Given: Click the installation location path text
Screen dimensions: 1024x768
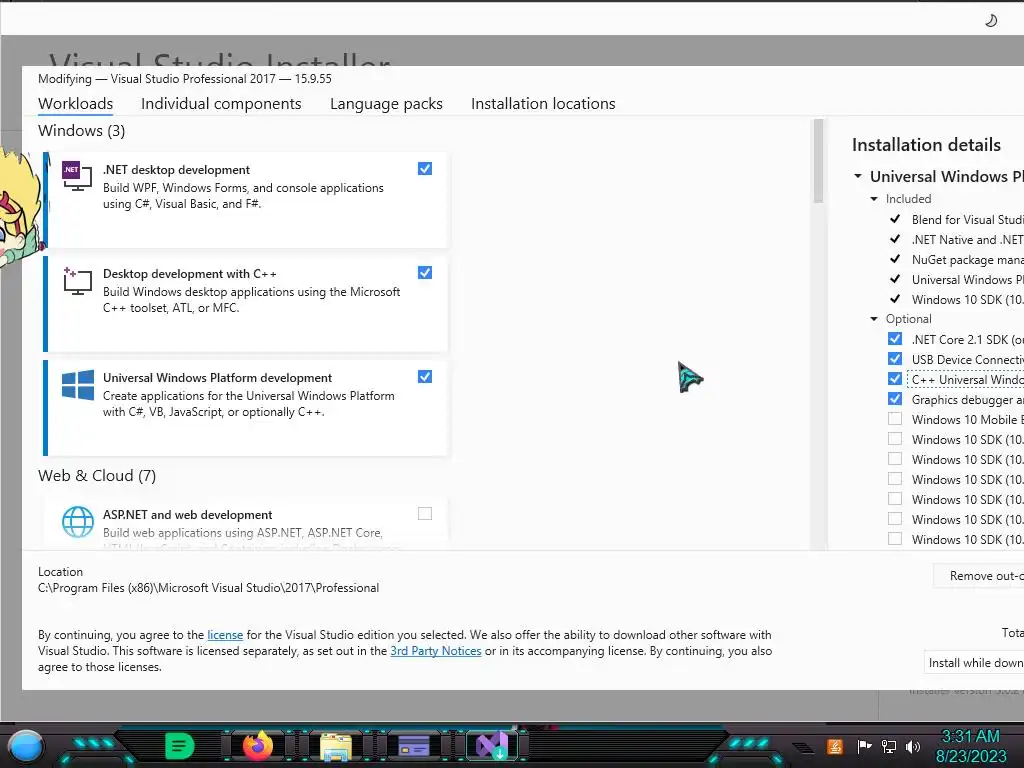Looking at the screenshot, I should coord(208,588).
